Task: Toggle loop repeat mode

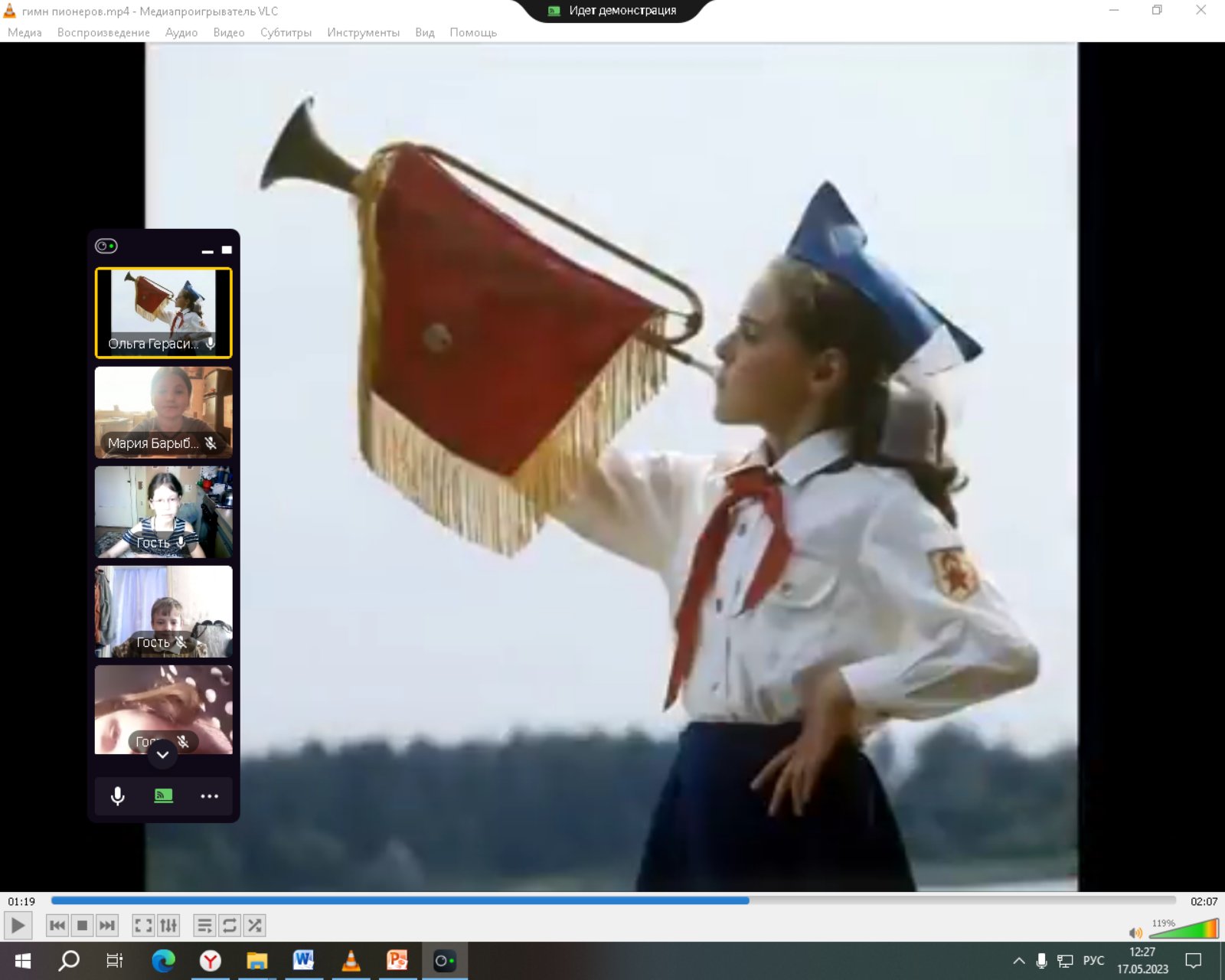Action: [230, 926]
